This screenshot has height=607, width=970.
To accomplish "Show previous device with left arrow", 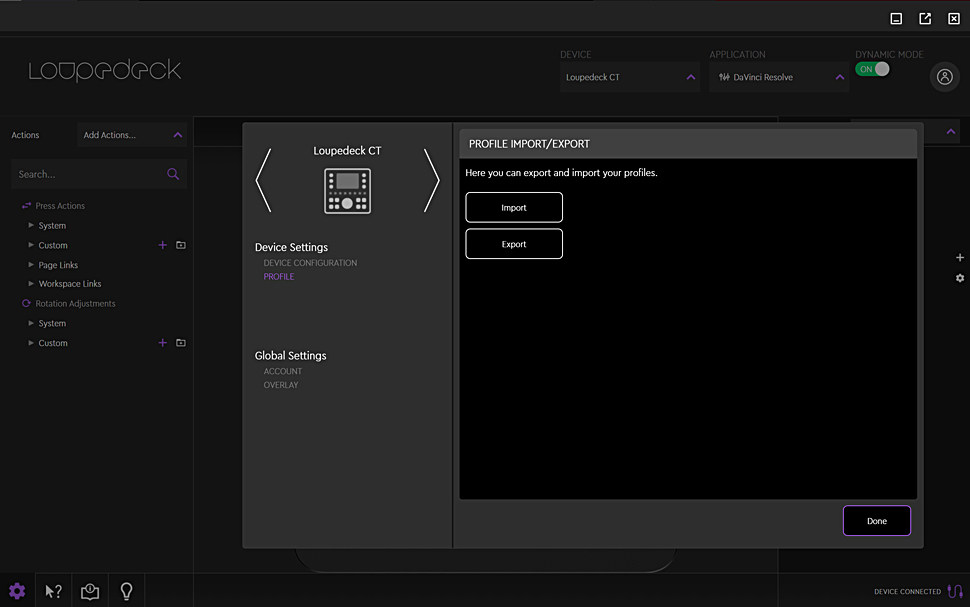I will (264, 180).
